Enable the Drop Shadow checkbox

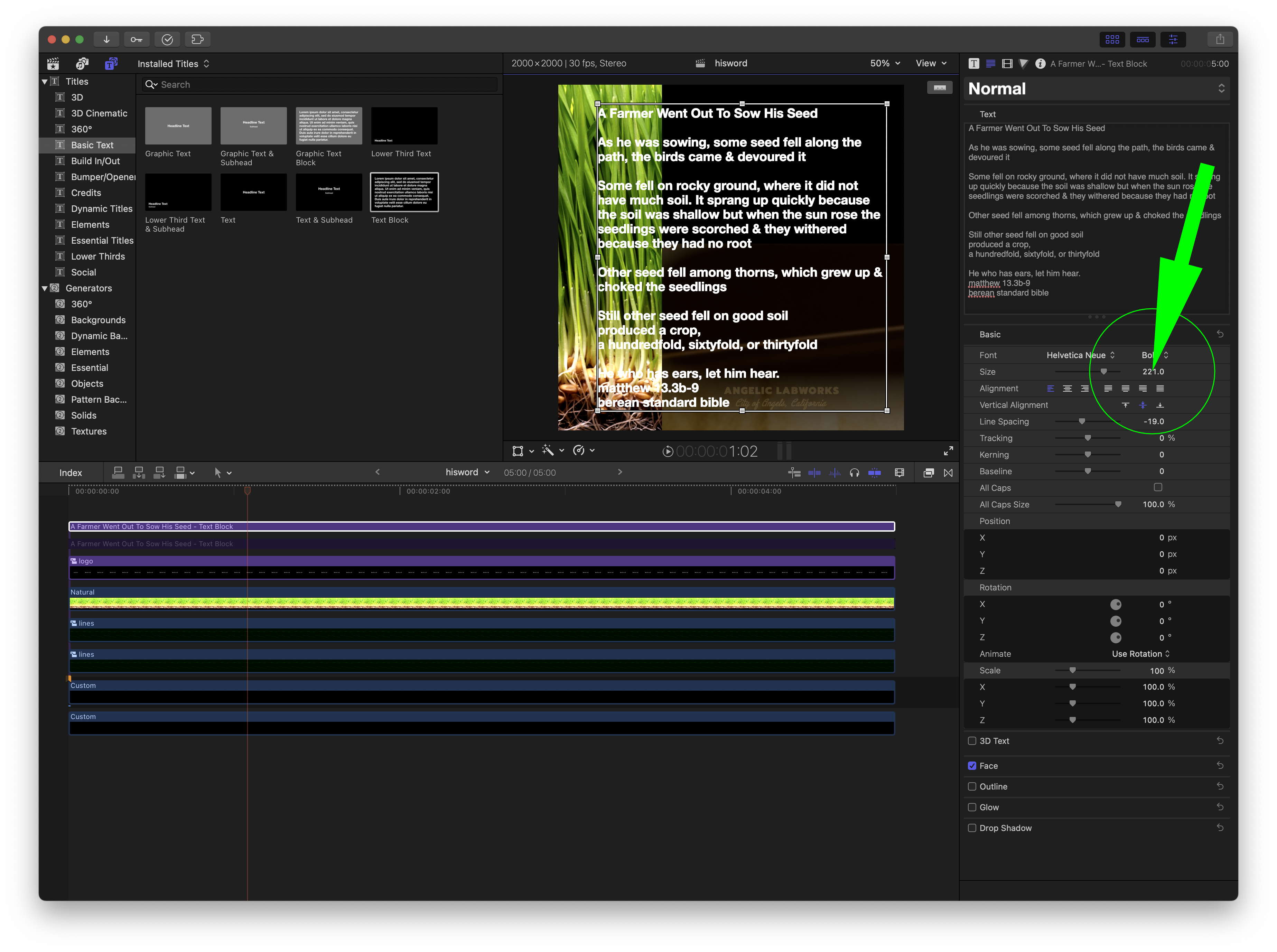pos(972,828)
